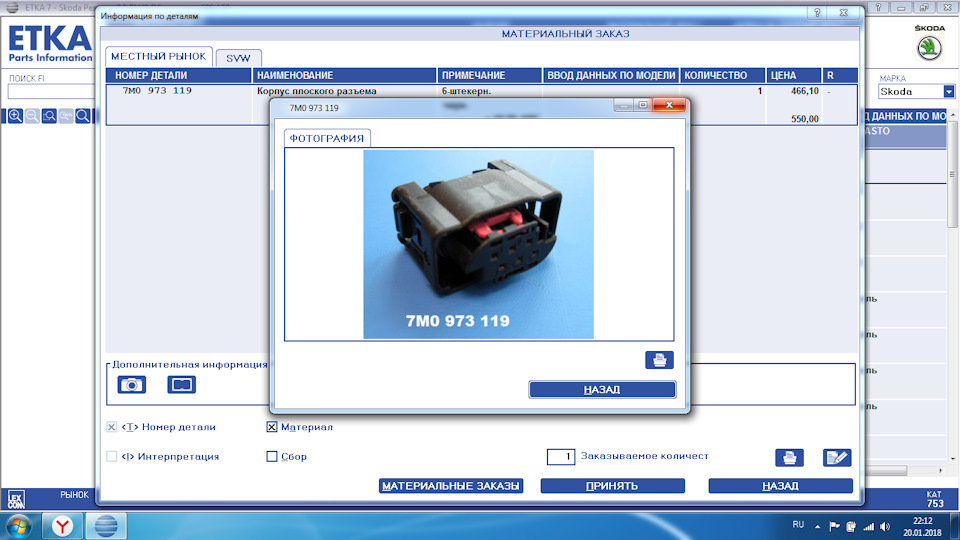Switch to the МЕСТНЫЙ РЫНОК tab
This screenshot has width=960, height=540.
[159, 56]
